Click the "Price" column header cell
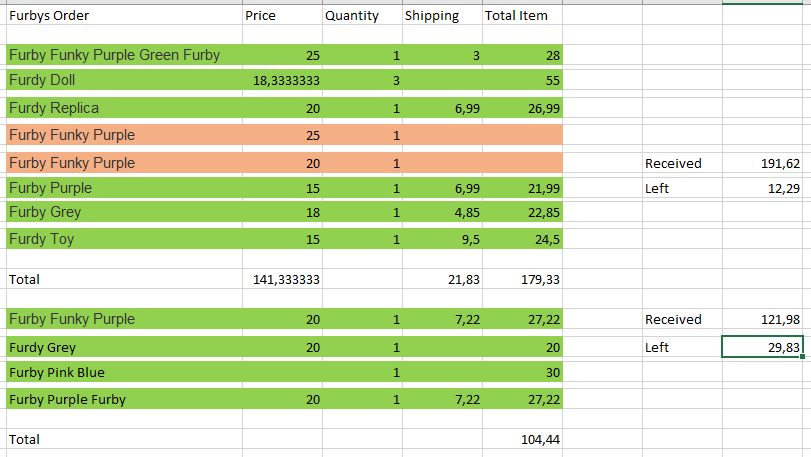This screenshot has height=457, width=811. (260, 16)
